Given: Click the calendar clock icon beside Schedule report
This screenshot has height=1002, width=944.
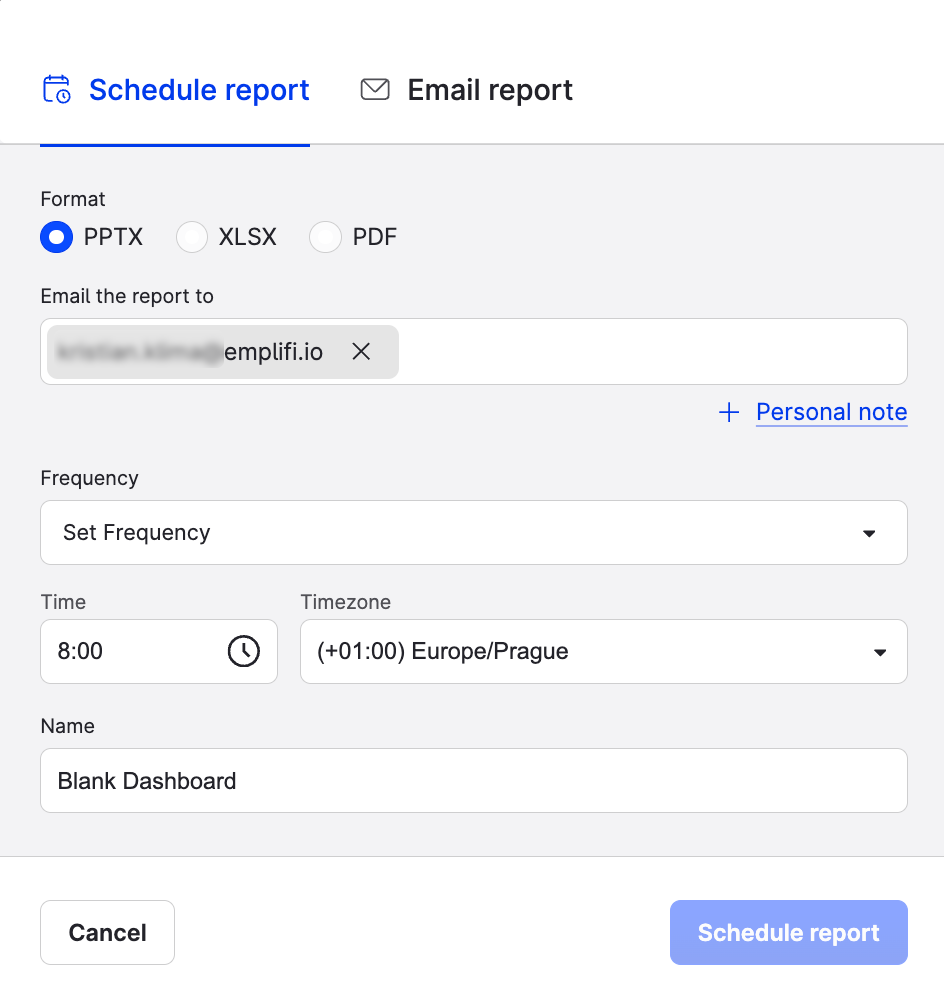Looking at the screenshot, I should click(56, 90).
